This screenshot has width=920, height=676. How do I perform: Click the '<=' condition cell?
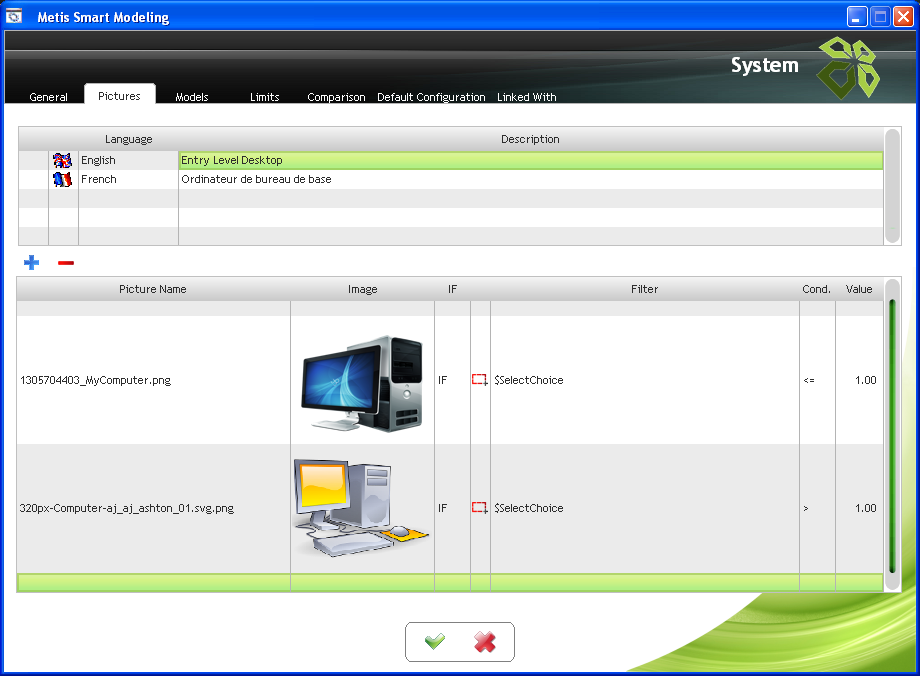pos(817,380)
